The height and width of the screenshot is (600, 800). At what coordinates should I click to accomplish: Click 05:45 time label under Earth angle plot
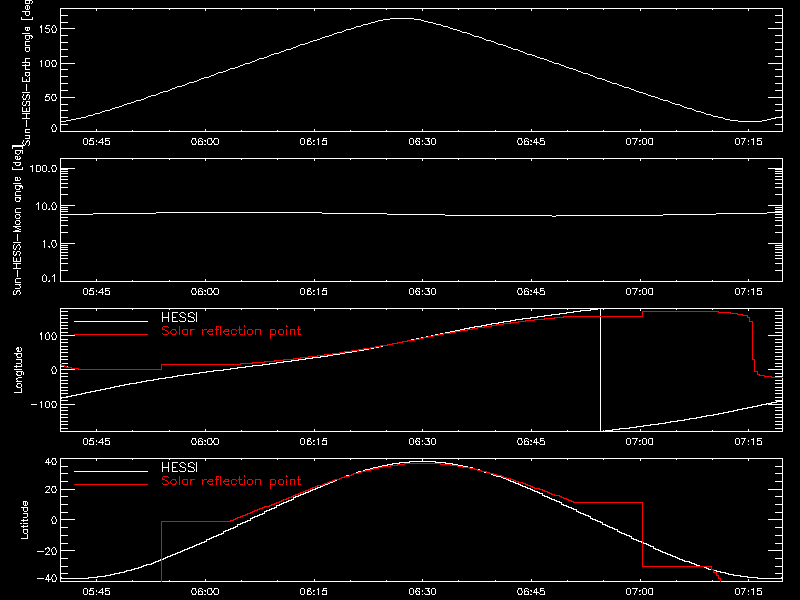(x=96, y=141)
